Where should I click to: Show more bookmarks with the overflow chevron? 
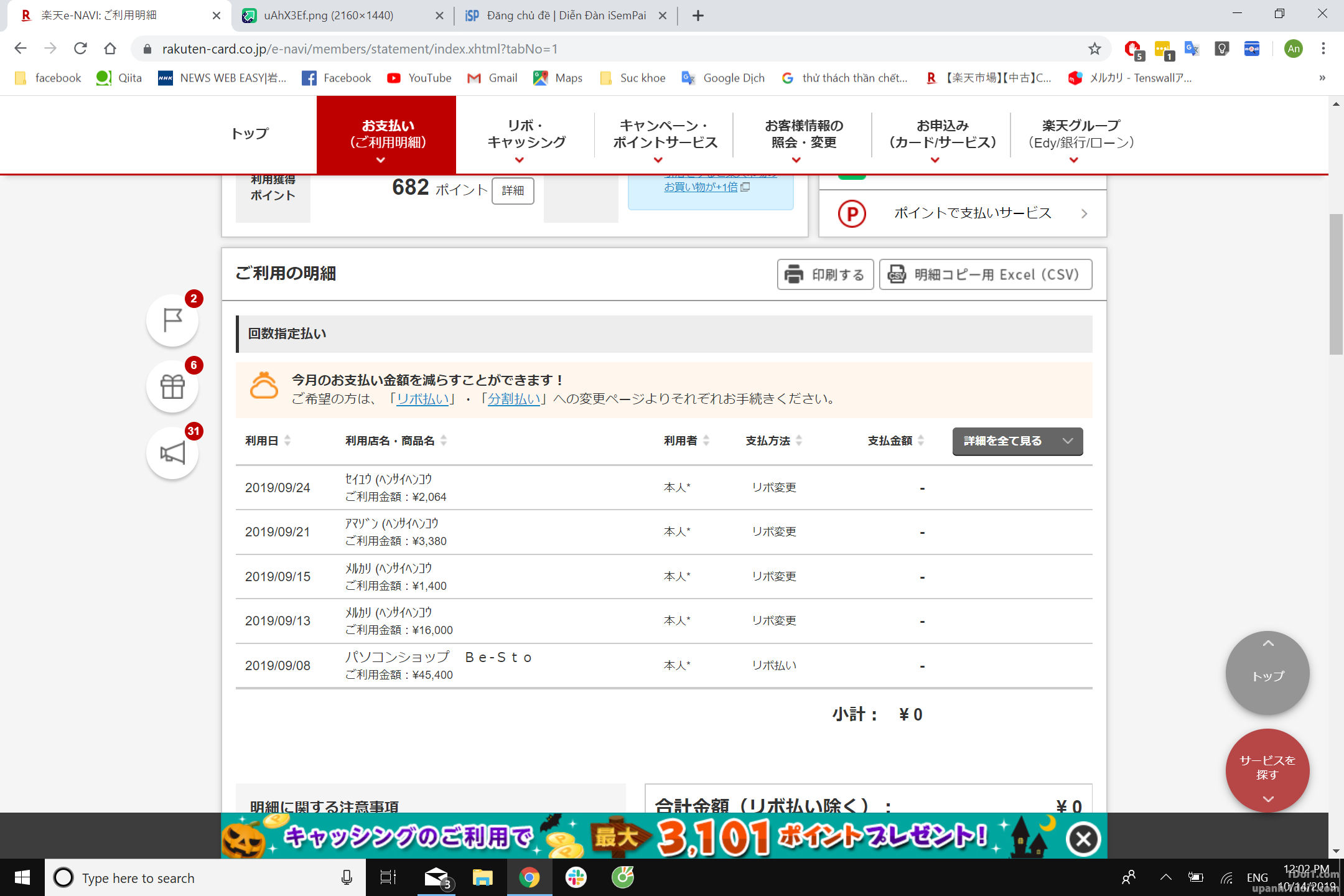(1322, 78)
